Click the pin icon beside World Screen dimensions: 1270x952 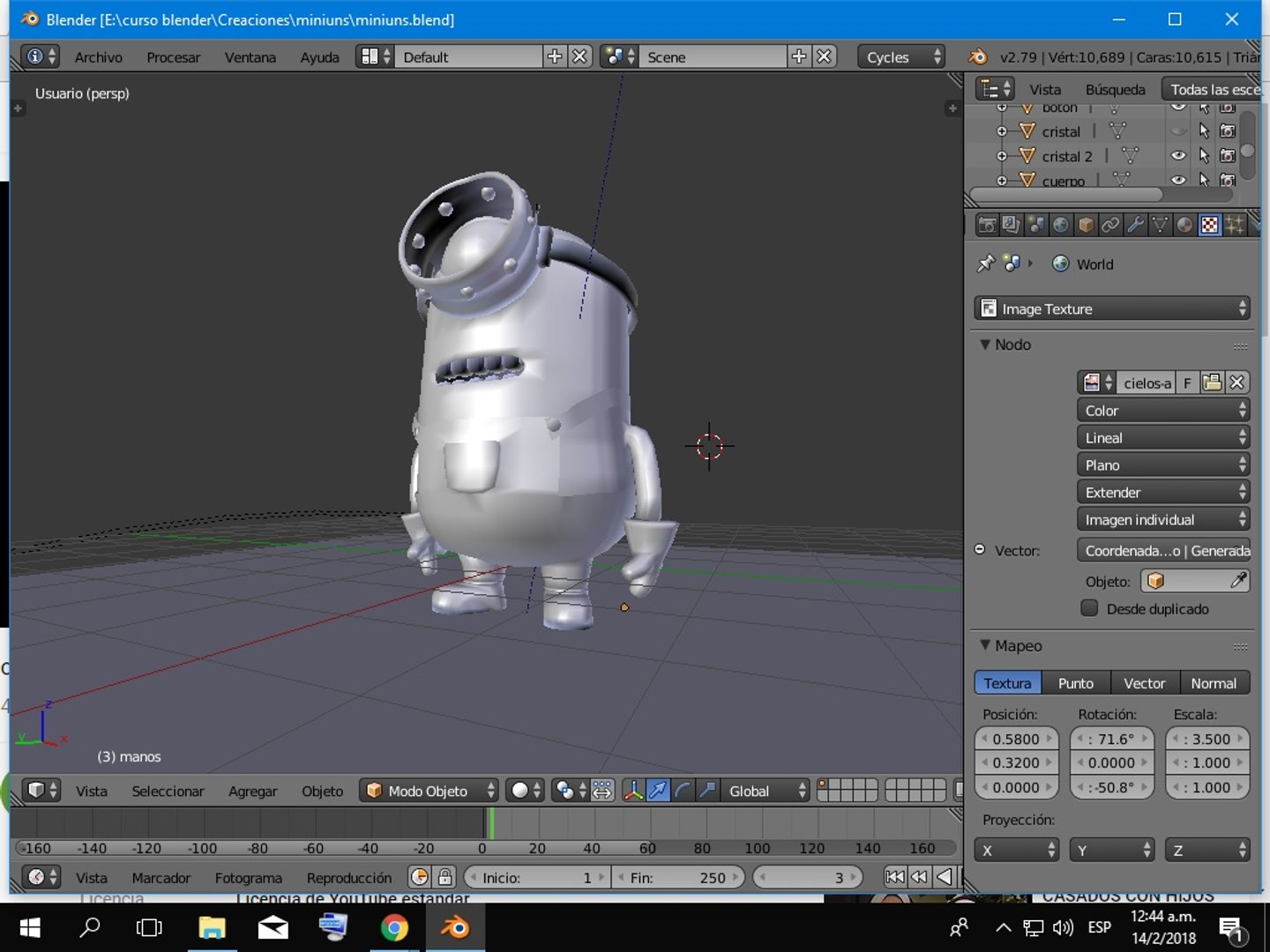point(986,264)
